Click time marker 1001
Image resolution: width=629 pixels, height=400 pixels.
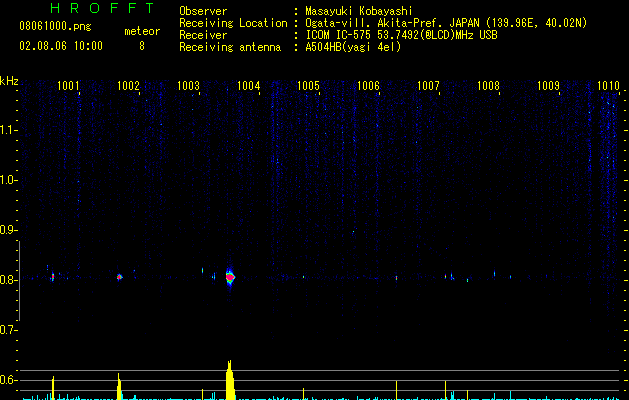pos(68,85)
